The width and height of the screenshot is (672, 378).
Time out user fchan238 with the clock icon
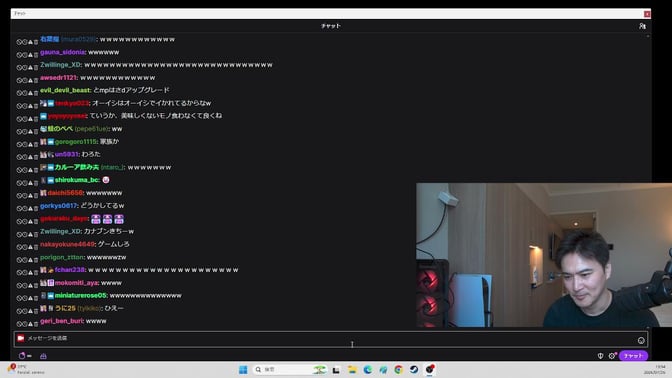click(x=24, y=273)
